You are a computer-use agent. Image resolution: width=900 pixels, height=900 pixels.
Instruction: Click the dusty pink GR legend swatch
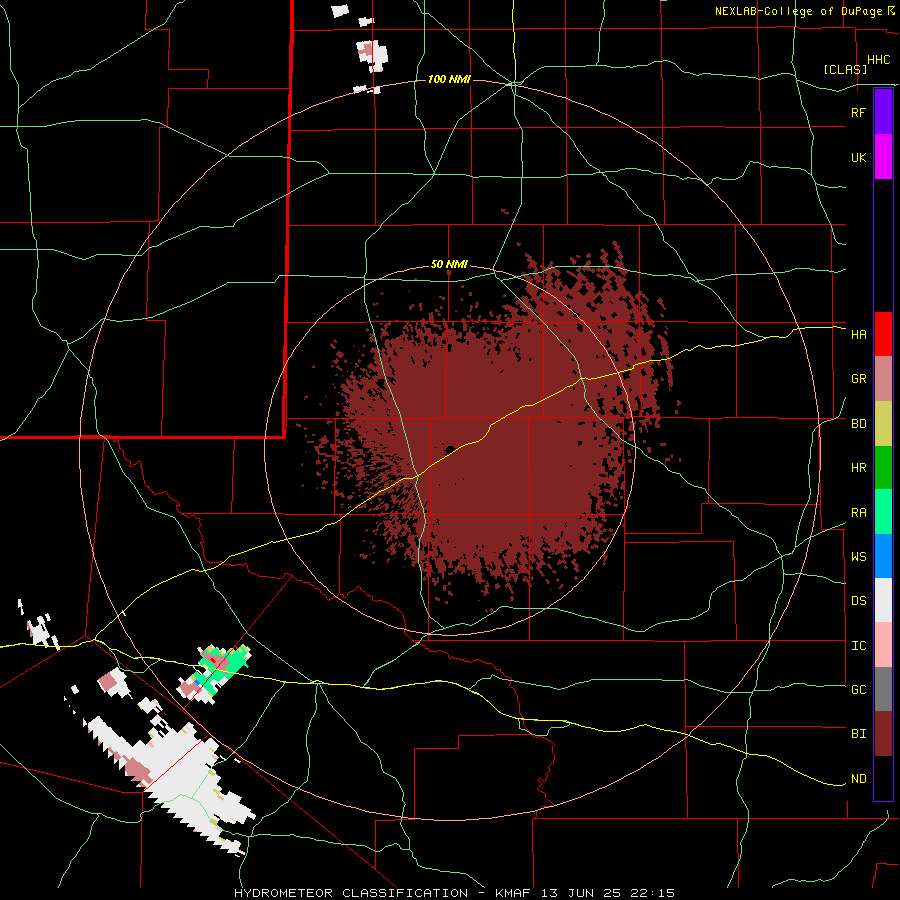pyautogui.click(x=883, y=379)
